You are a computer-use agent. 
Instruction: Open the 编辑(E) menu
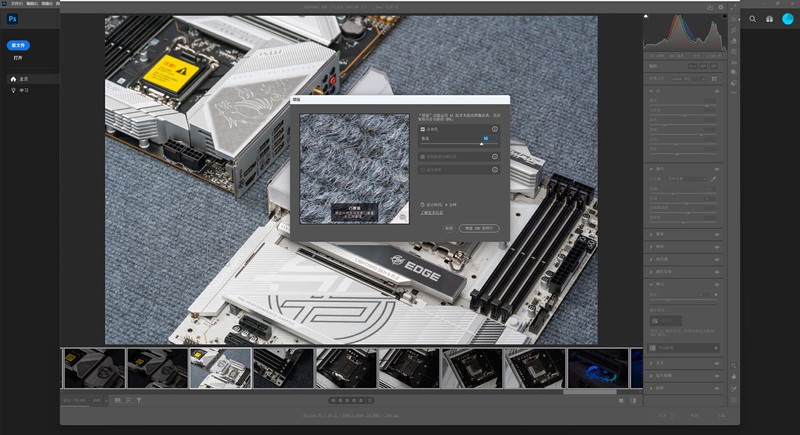tap(32, 3)
